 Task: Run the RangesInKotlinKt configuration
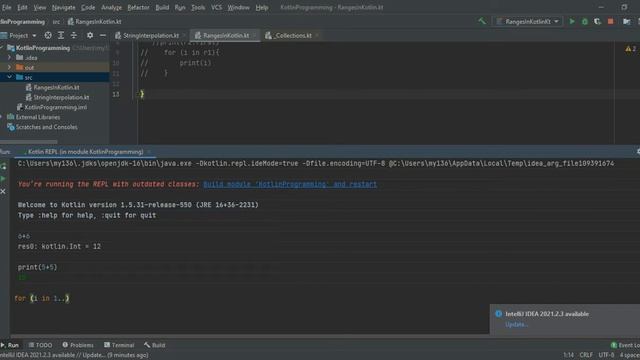[572, 22]
